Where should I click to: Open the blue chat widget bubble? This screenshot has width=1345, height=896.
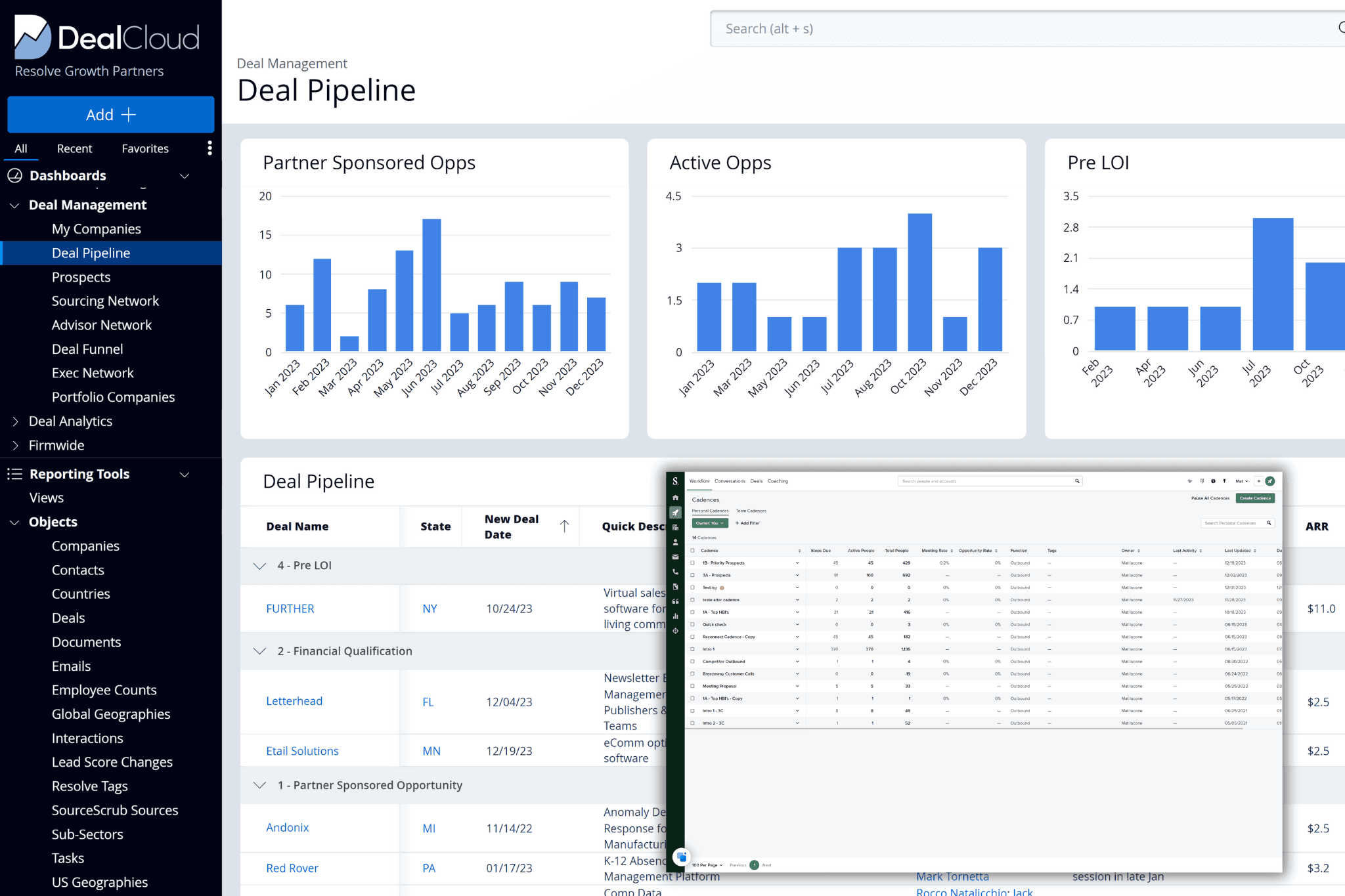[682, 857]
